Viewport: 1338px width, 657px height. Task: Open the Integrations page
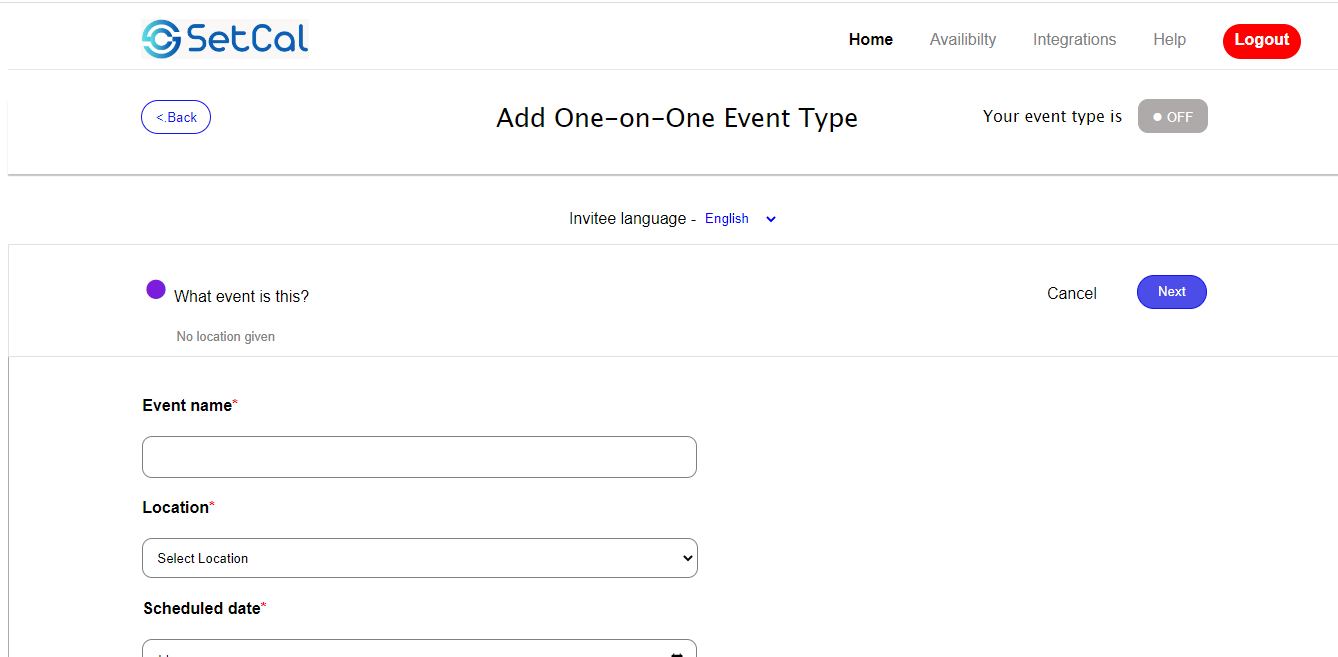pos(1074,39)
